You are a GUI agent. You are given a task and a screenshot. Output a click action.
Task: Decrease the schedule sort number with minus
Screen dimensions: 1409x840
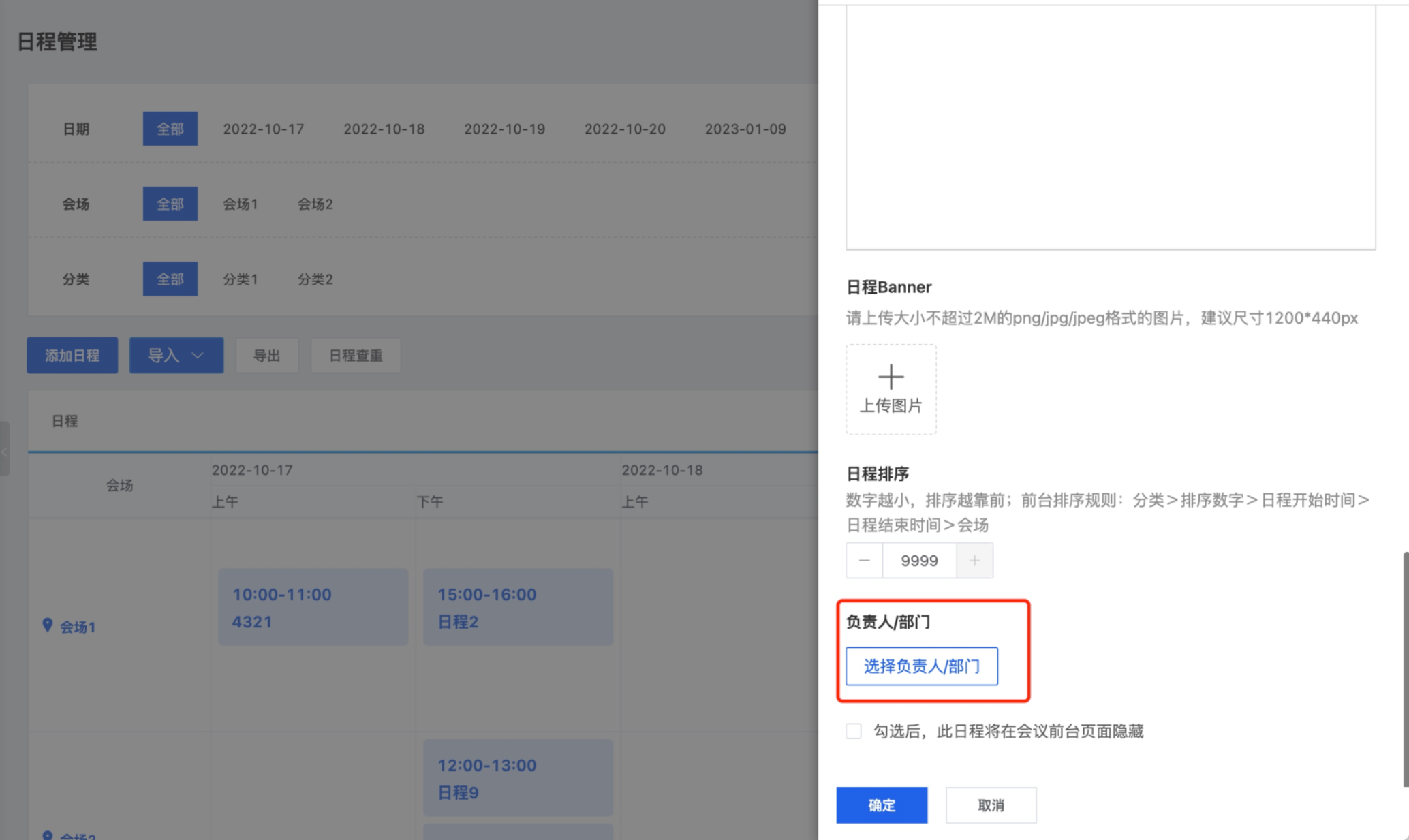coord(865,560)
